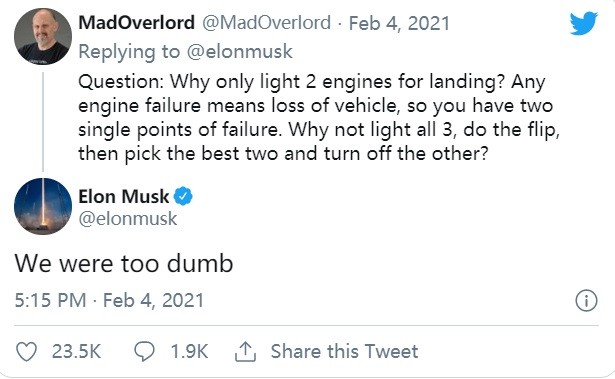Click the 1.9K replies count

[x=189, y=351]
